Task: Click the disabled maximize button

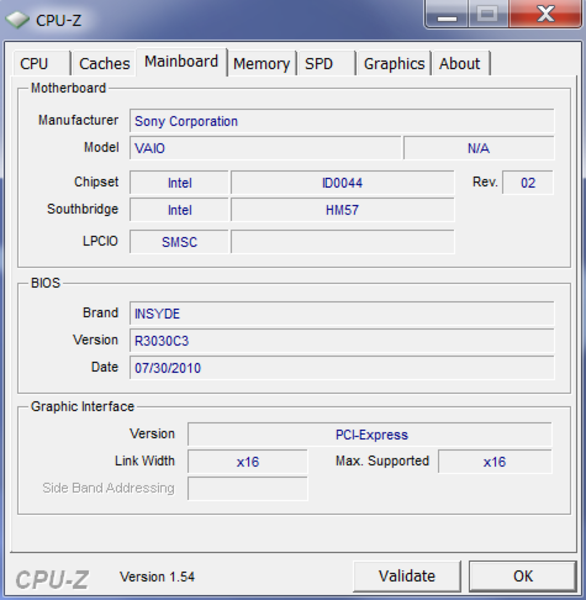Action: (488, 14)
